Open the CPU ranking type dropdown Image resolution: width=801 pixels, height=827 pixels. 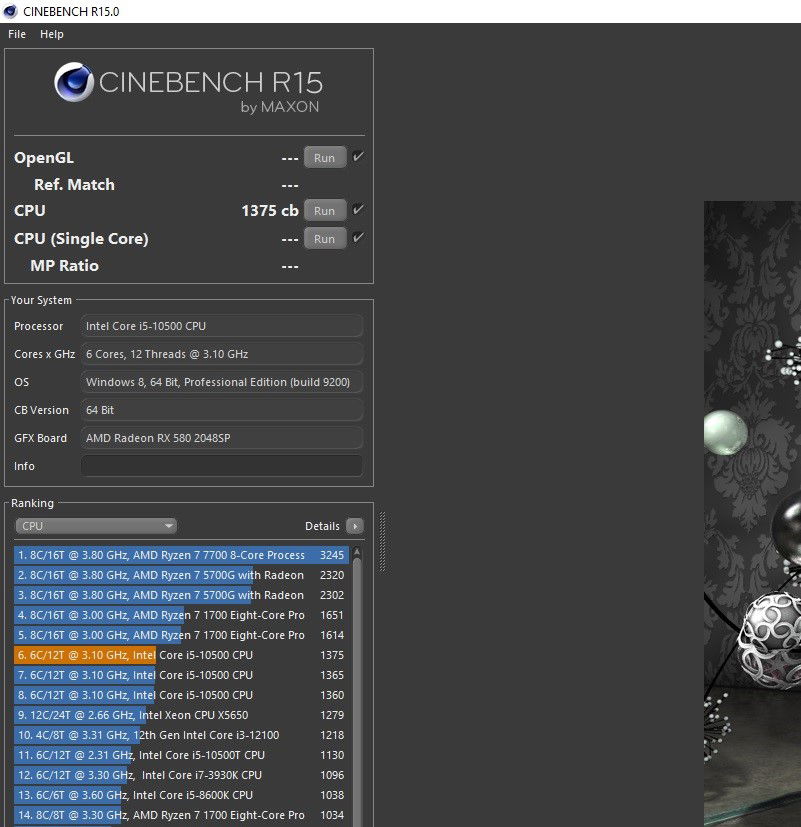point(96,526)
